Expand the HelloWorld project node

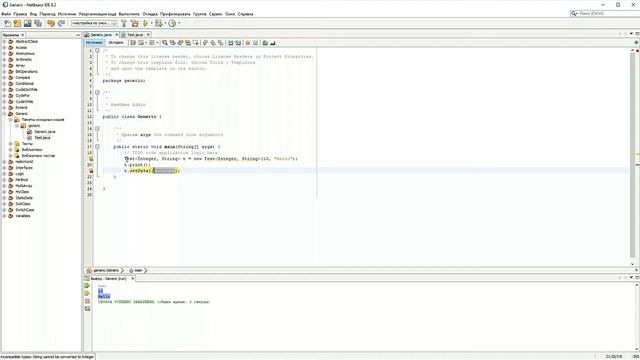click(x=4, y=162)
